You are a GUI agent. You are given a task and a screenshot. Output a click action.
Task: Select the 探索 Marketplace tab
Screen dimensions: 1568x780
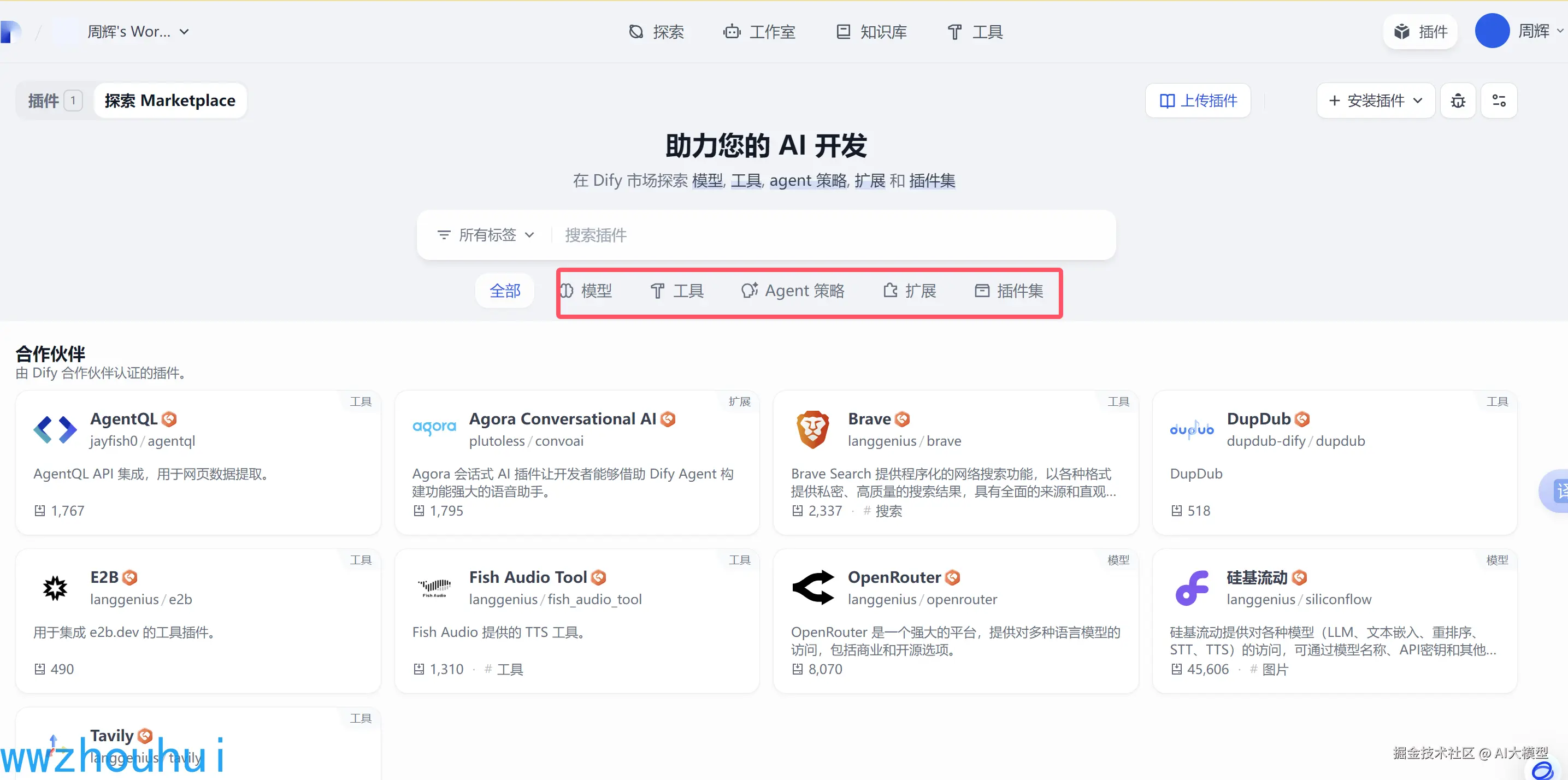pos(170,101)
